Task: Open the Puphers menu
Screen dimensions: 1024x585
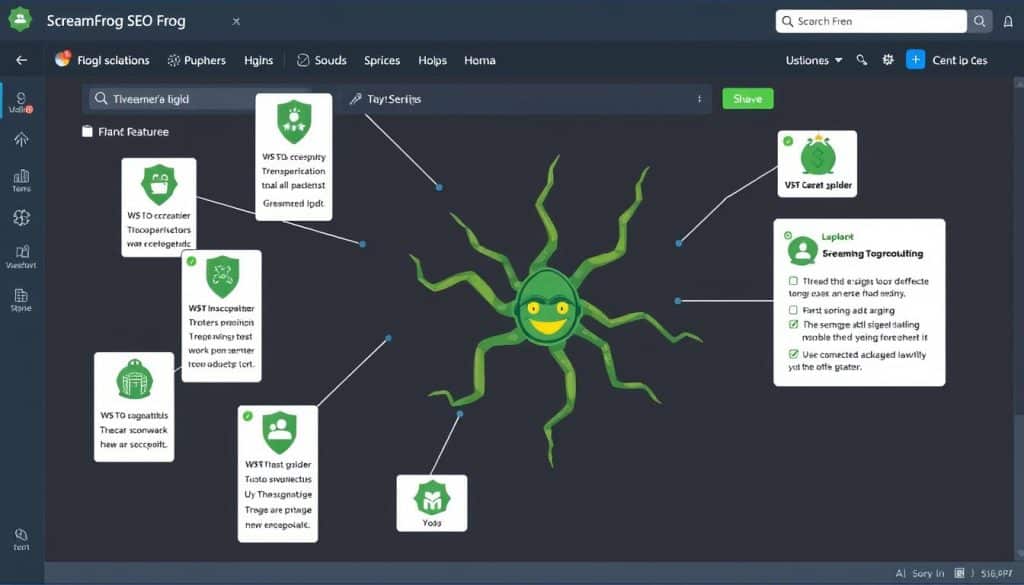Action: coord(197,60)
